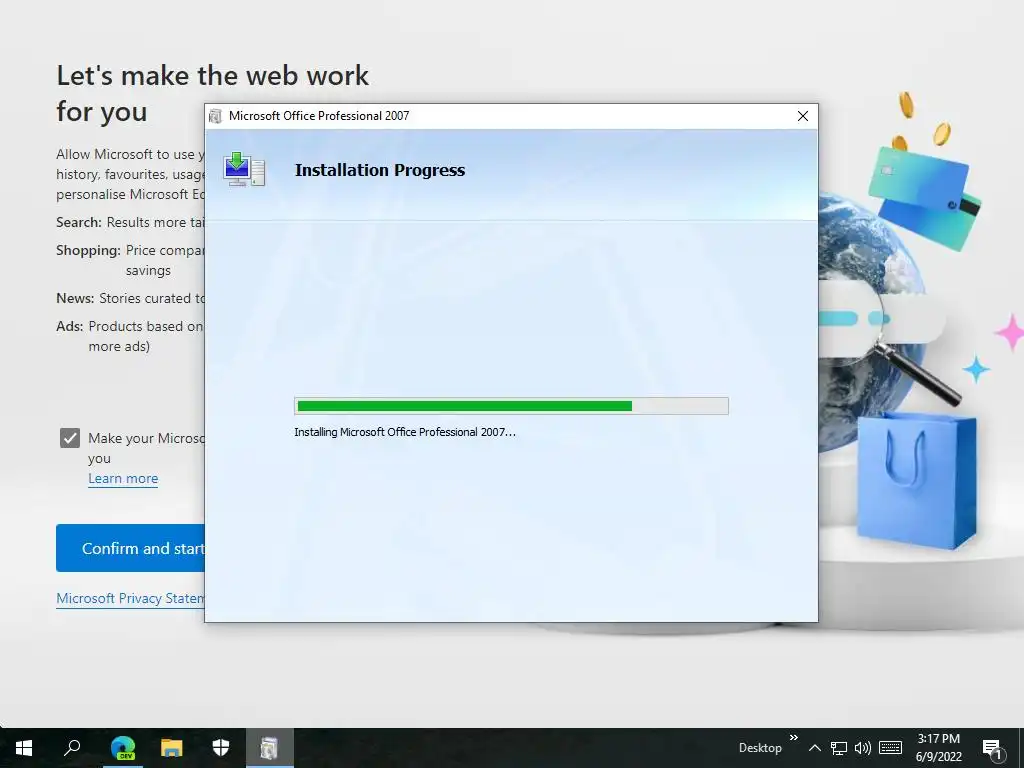Open taskbar search magnifier
This screenshot has height=768, width=1024.
pyautogui.click(x=72, y=748)
